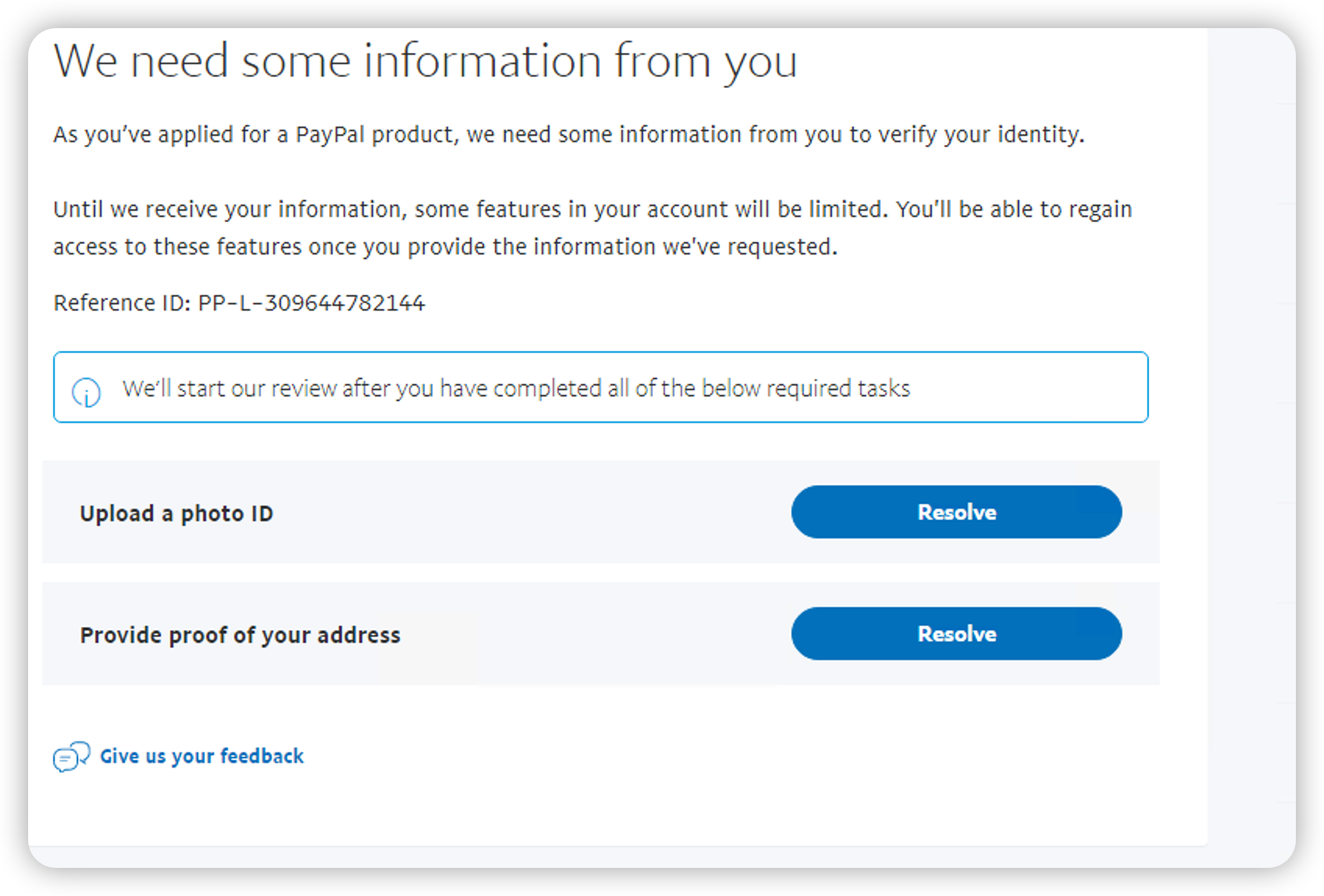
Task: Click the Reference ID PP-L-309644782144 text
Action: tap(239, 303)
